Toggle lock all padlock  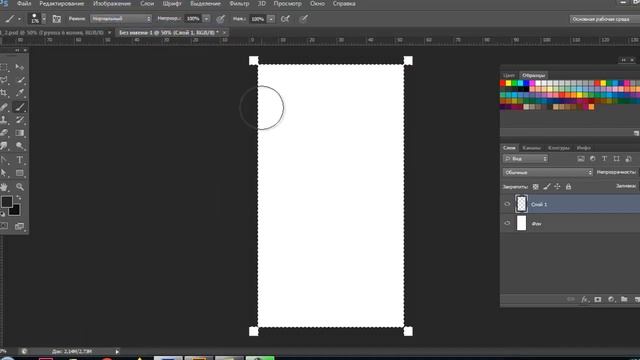(568, 187)
